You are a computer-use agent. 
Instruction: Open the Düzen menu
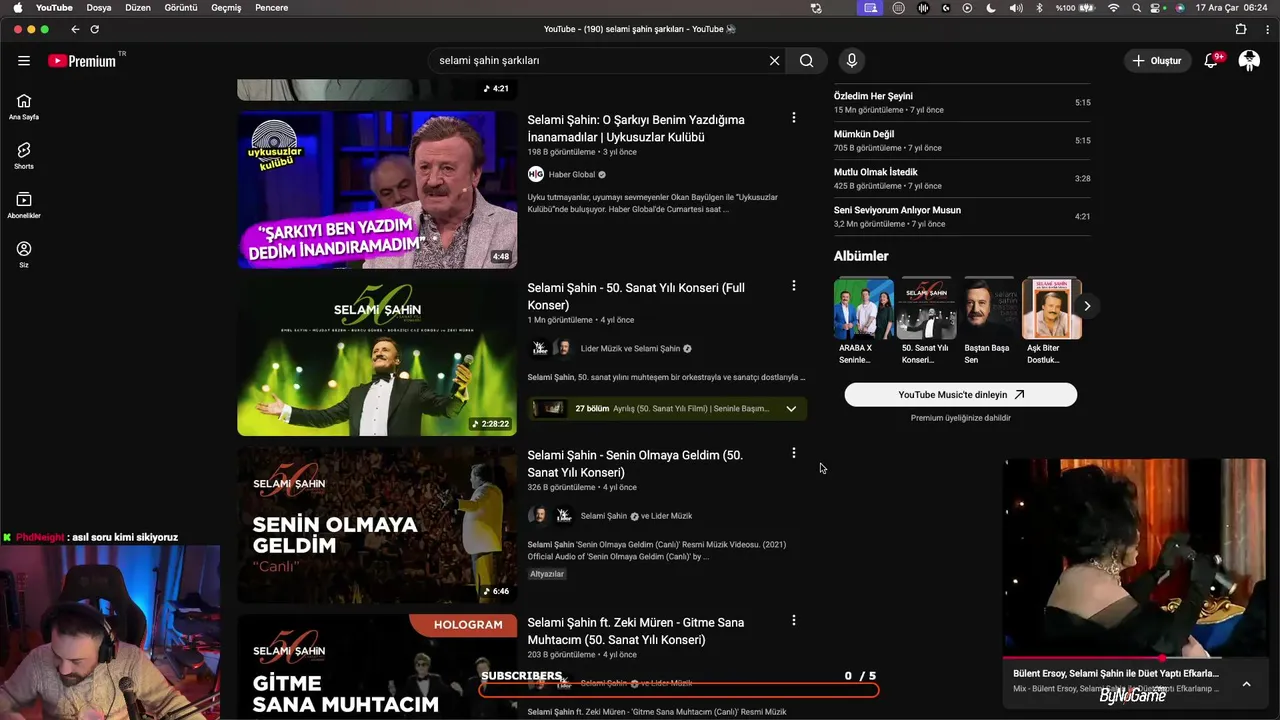coord(138,8)
